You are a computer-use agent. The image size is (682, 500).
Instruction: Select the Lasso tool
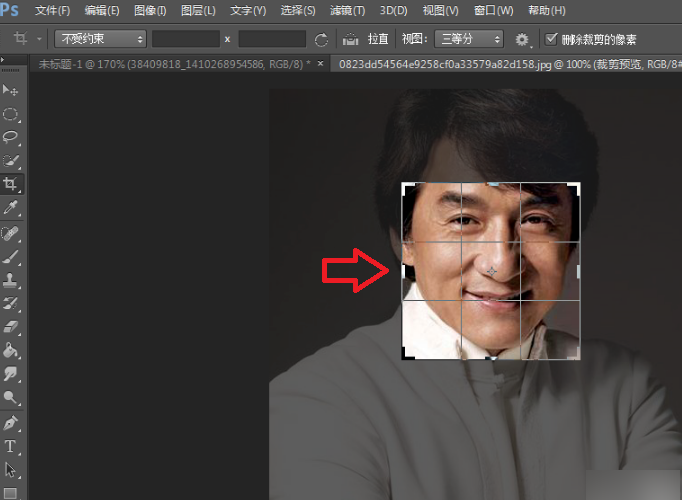[x=10, y=137]
